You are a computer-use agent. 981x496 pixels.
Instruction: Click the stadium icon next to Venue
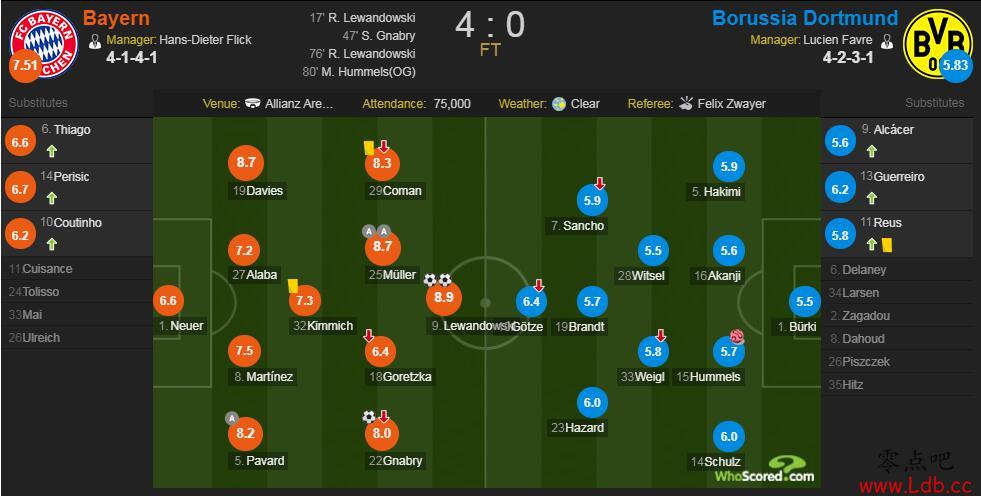[253, 104]
